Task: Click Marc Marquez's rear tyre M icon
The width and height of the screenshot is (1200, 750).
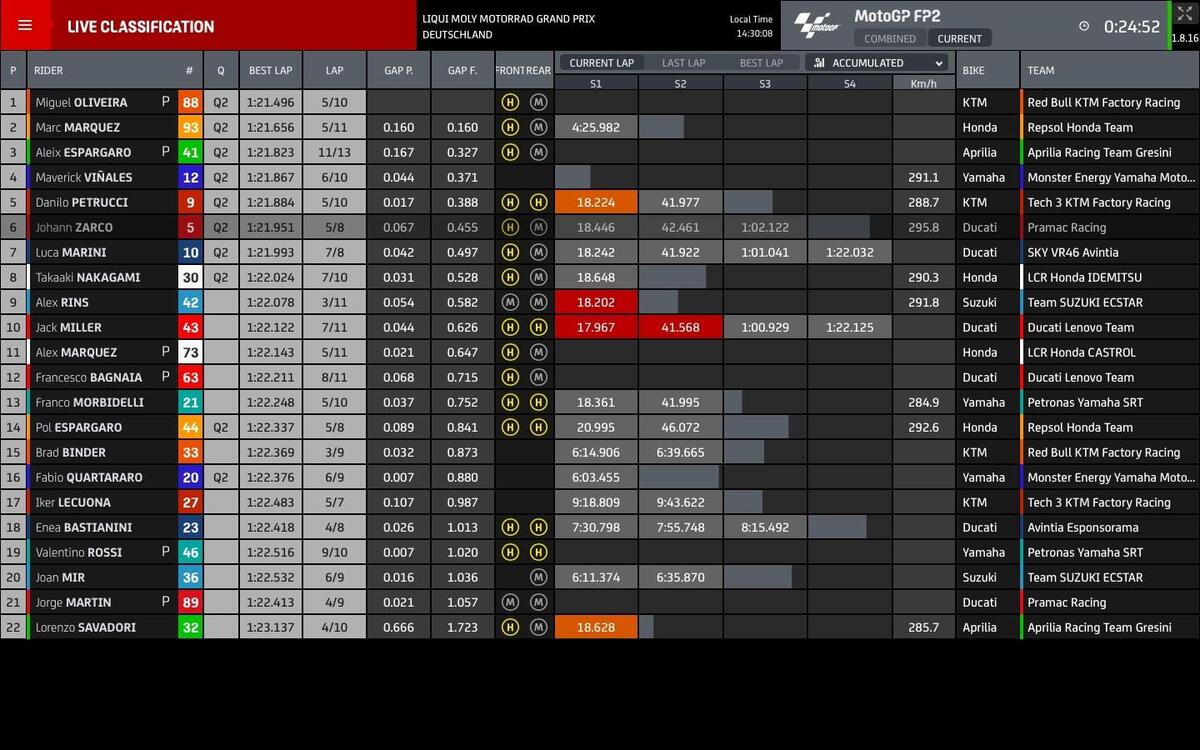Action: [538, 127]
